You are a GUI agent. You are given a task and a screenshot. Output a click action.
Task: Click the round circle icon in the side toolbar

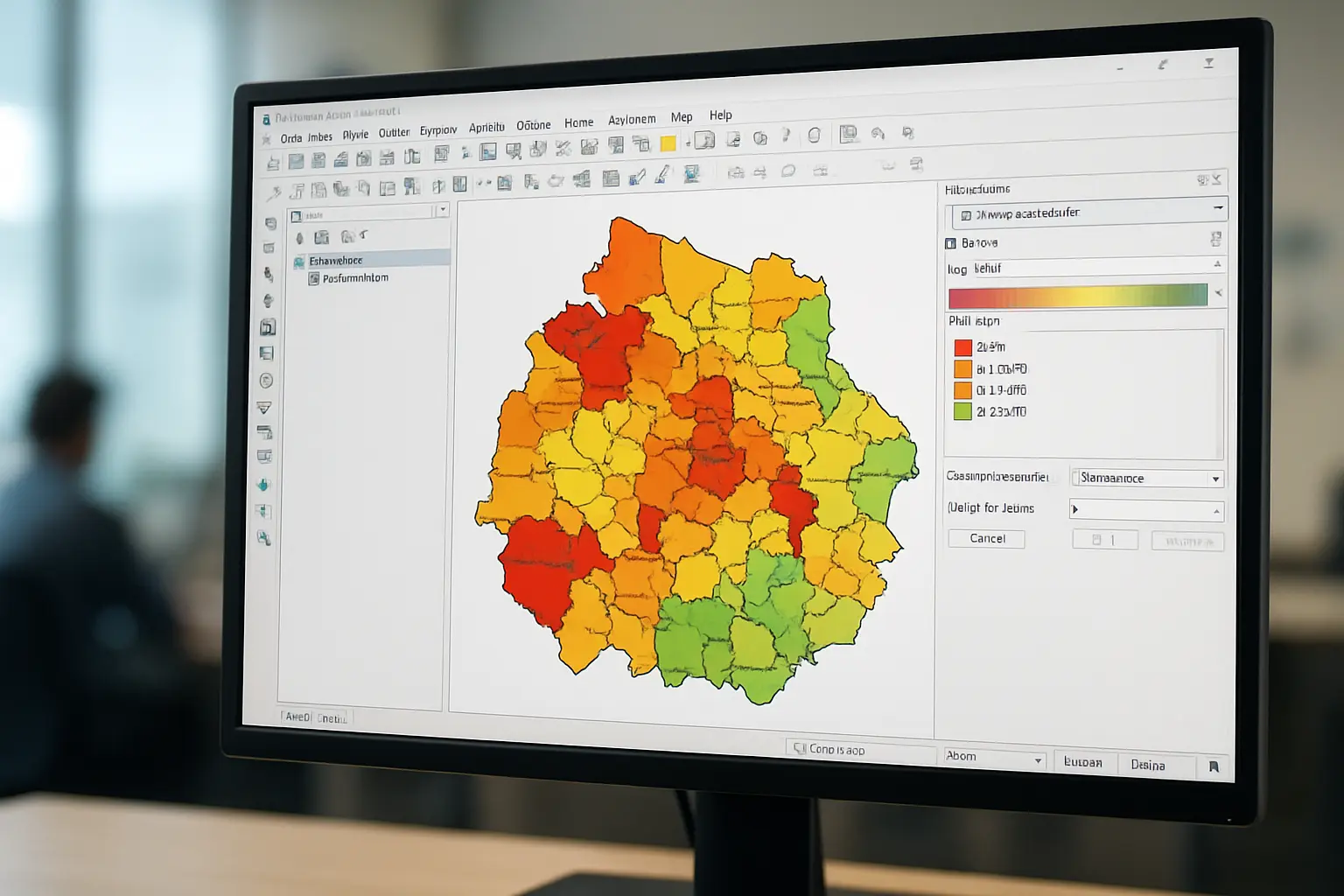click(266, 381)
